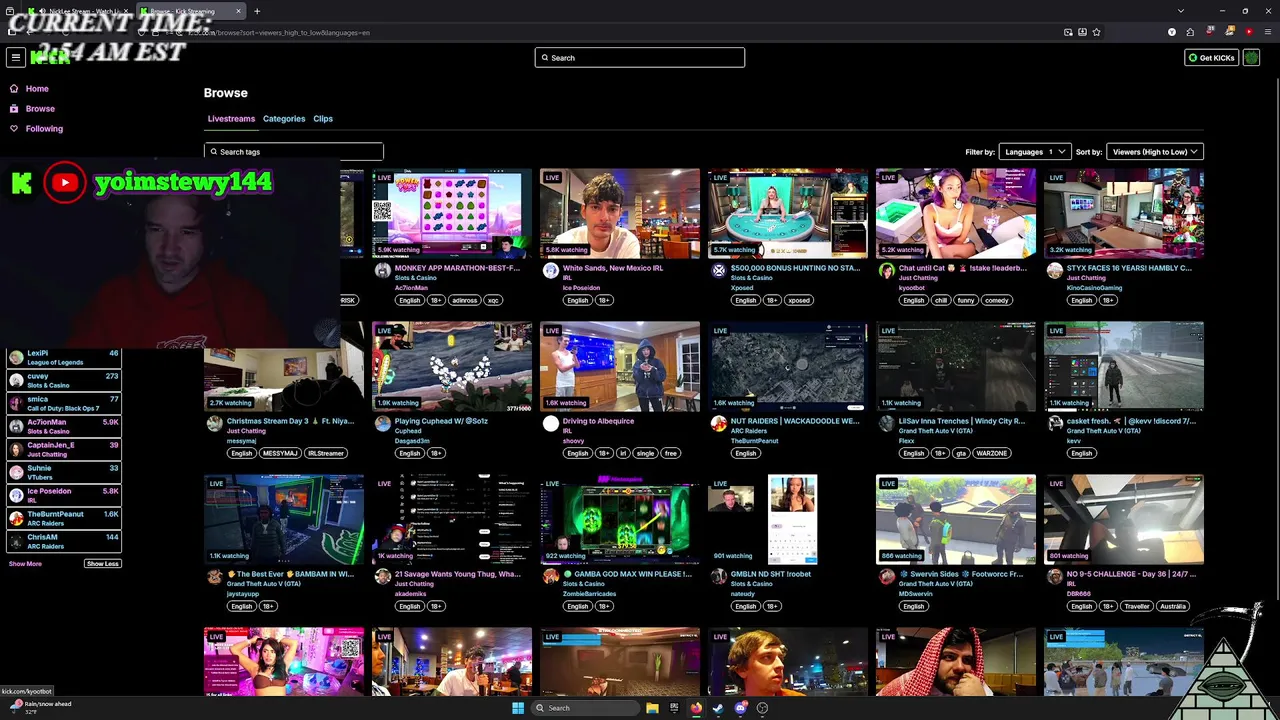Select the Browse - Kick Streaming browser tab

click(192, 11)
